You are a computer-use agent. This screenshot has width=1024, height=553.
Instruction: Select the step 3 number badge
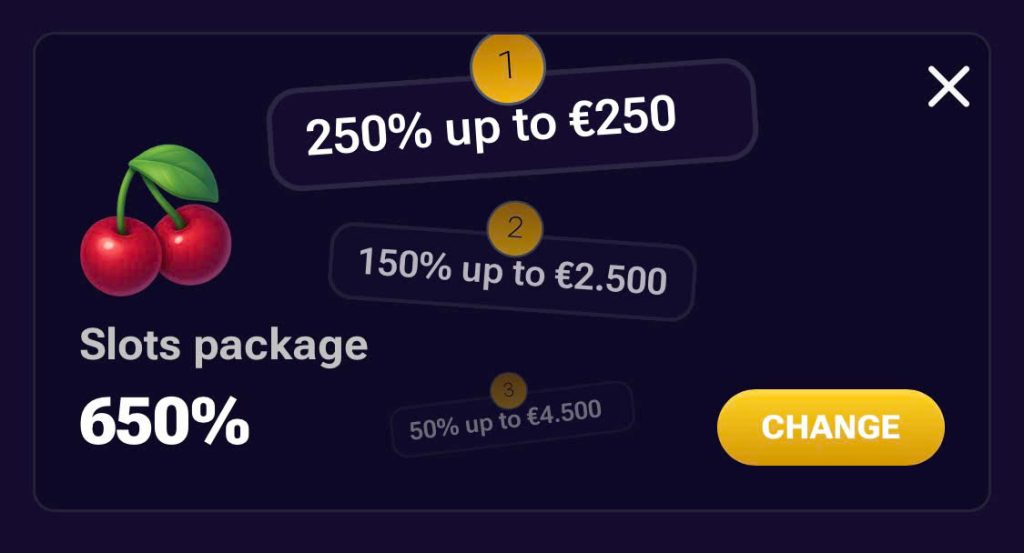tap(509, 389)
